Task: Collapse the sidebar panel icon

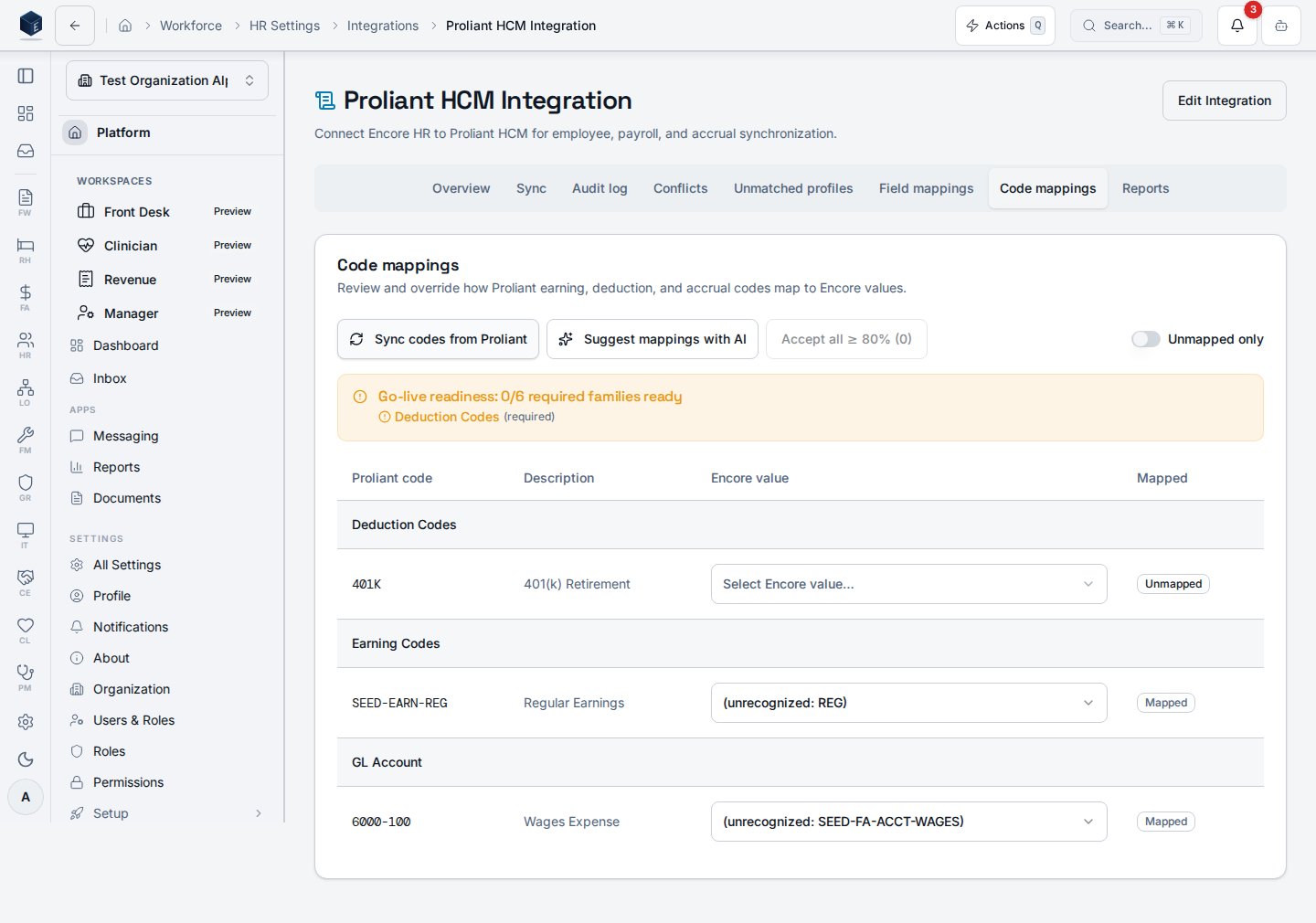Action: (26, 76)
